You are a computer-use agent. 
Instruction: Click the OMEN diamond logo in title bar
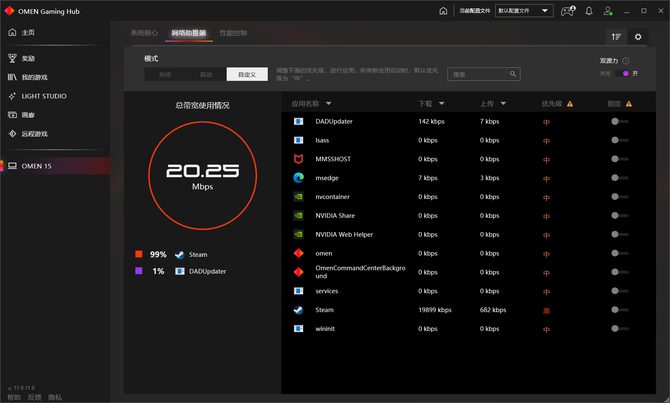(x=9, y=11)
